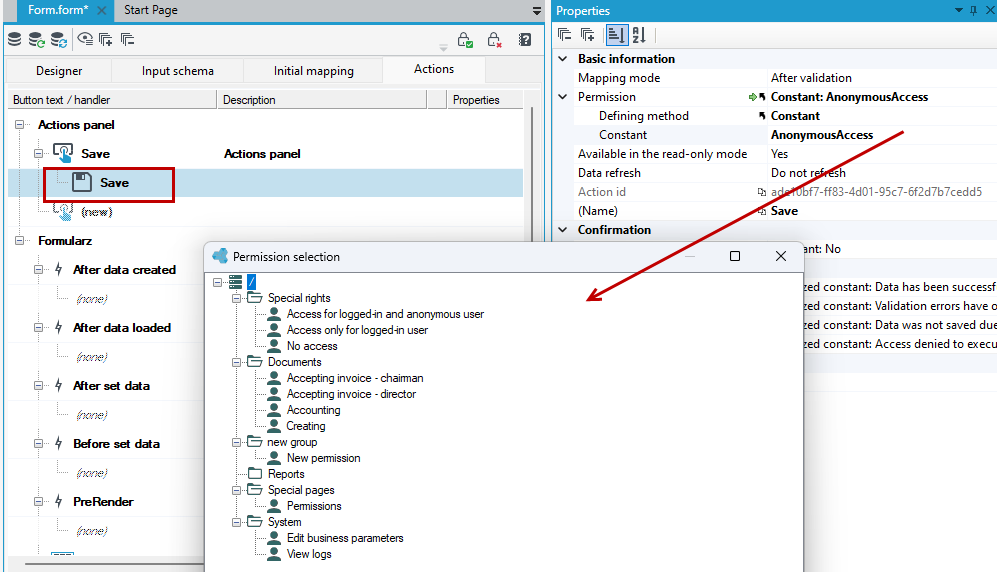The height and width of the screenshot is (572, 997).
Task: Select Access for logged-in and anonymous user
Action: point(385,314)
